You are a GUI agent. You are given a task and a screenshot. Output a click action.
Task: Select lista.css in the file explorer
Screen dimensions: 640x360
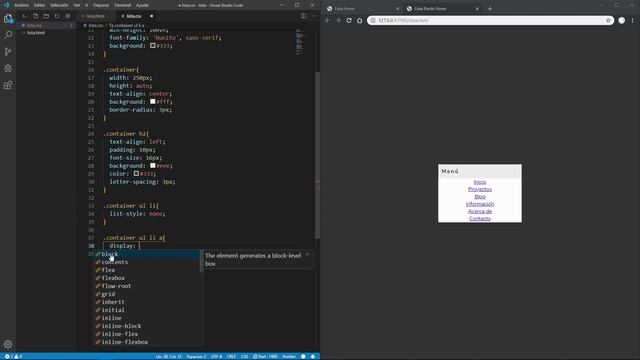(46, 25)
